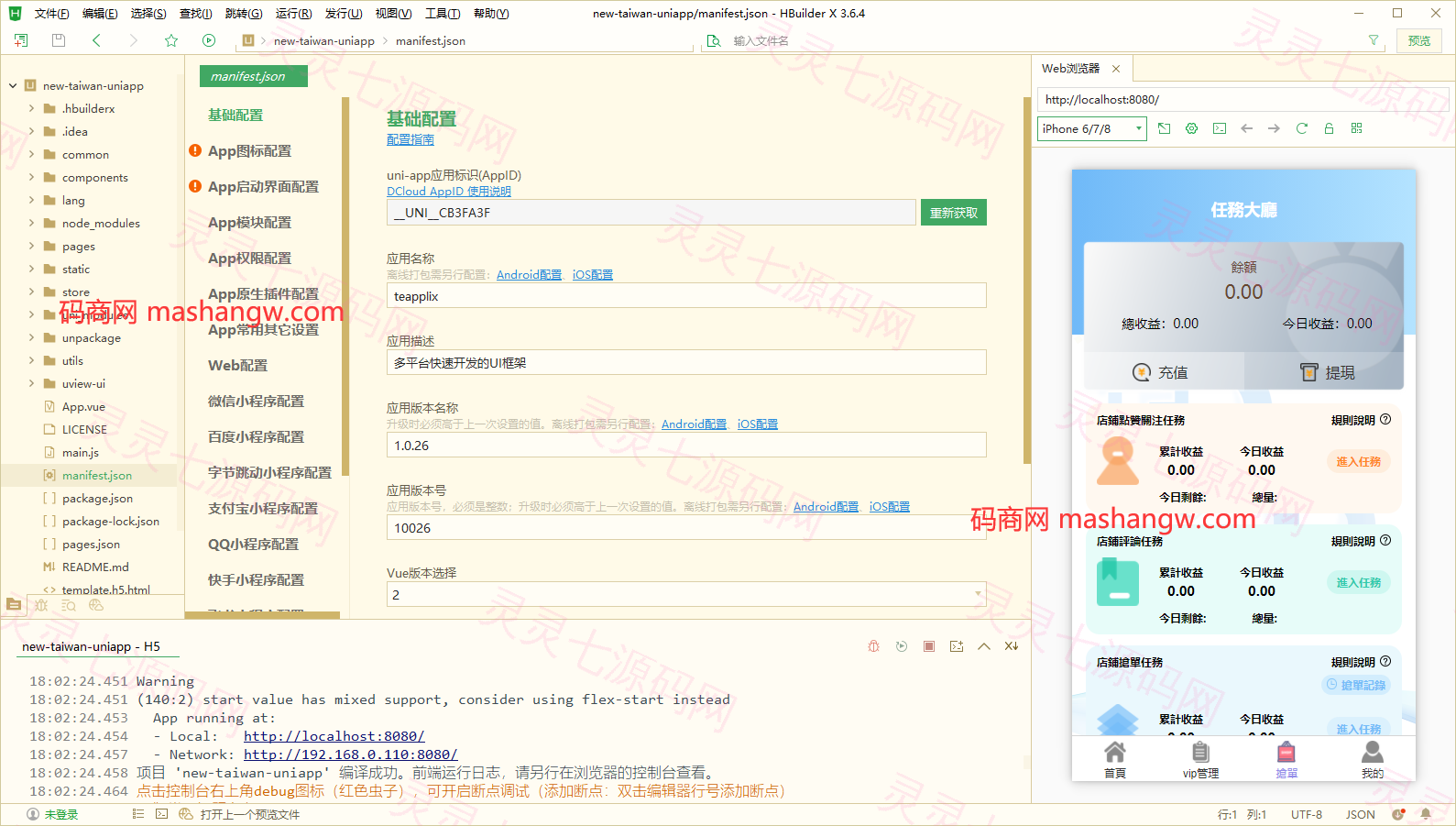
Task: Collapse the new-taiwan-uniapp project root
Action: click(x=13, y=85)
